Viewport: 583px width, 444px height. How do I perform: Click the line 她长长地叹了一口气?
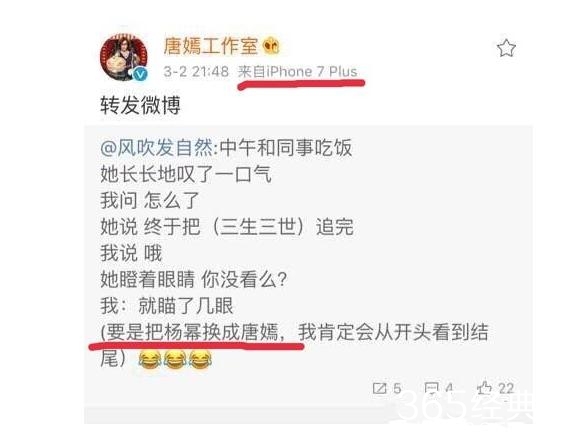click(186, 174)
